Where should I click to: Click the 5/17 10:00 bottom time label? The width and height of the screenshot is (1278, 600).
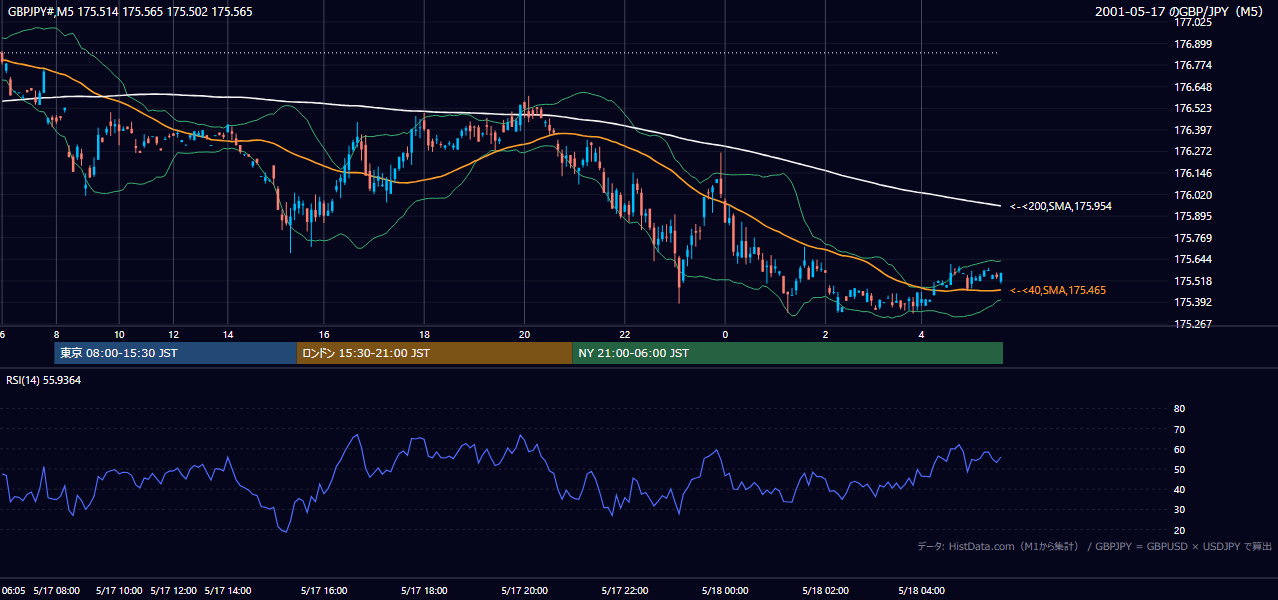tap(117, 591)
